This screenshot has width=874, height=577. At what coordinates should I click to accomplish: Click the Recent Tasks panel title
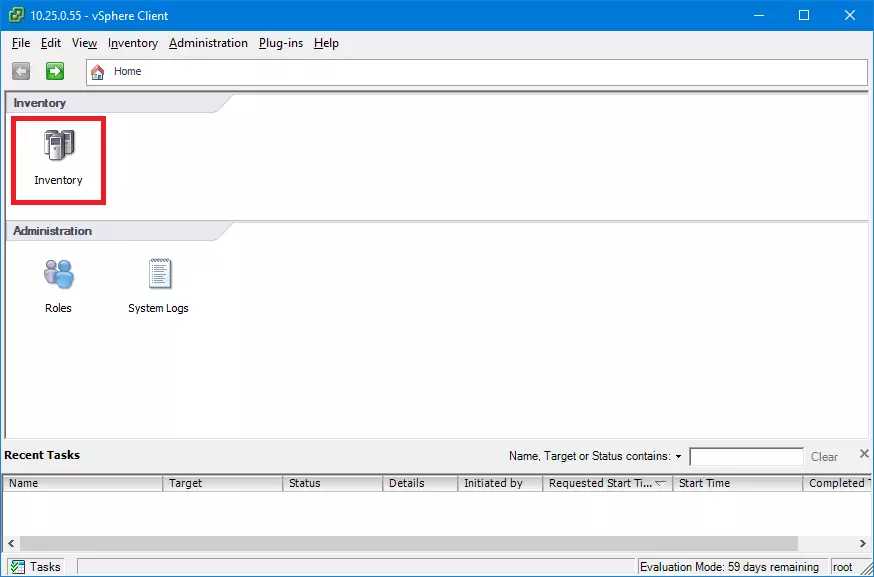pos(42,455)
